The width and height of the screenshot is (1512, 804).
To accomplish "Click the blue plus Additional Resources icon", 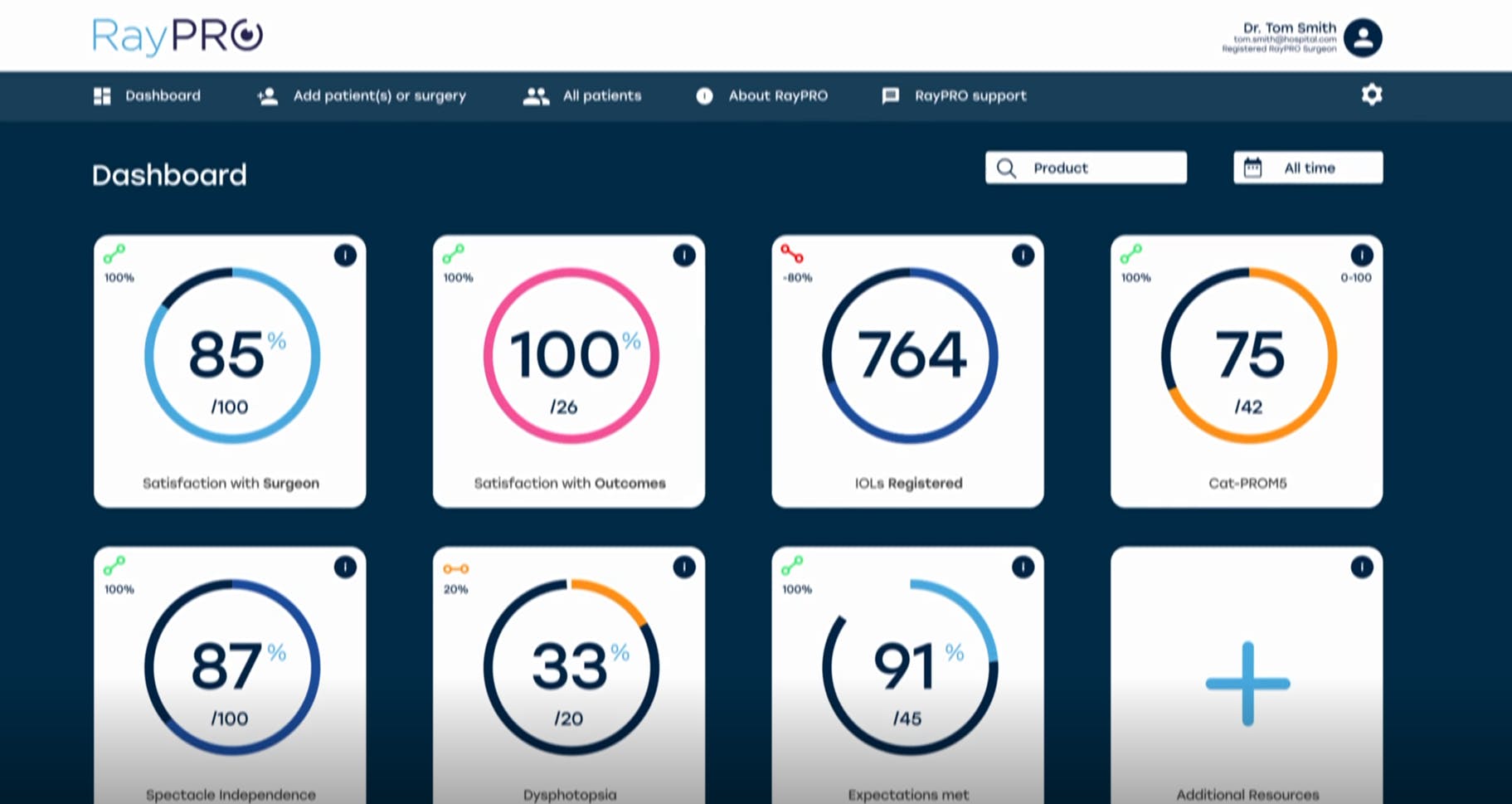I will click(x=1247, y=684).
